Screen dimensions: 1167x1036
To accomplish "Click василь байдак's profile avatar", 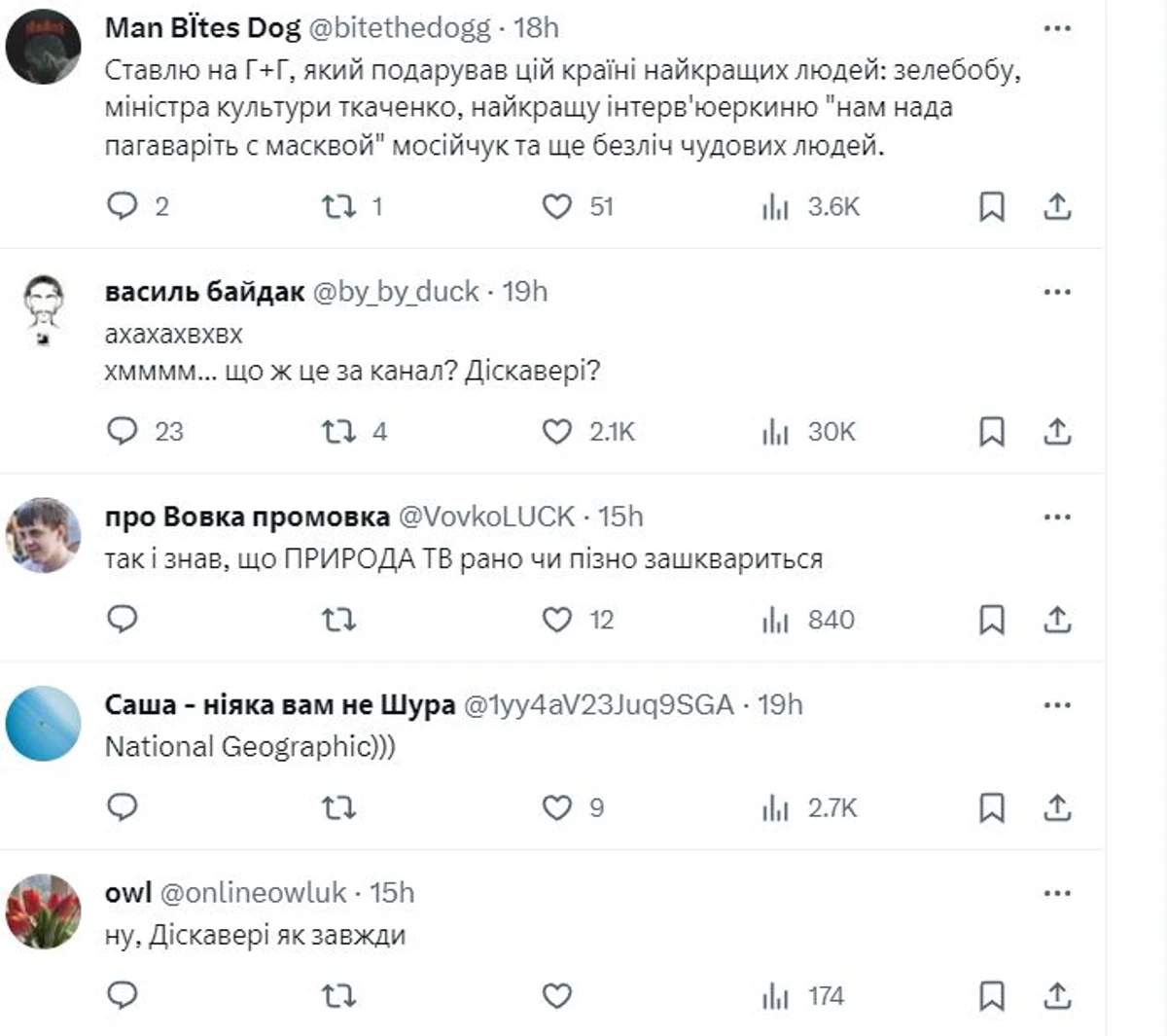I will coord(43,308).
